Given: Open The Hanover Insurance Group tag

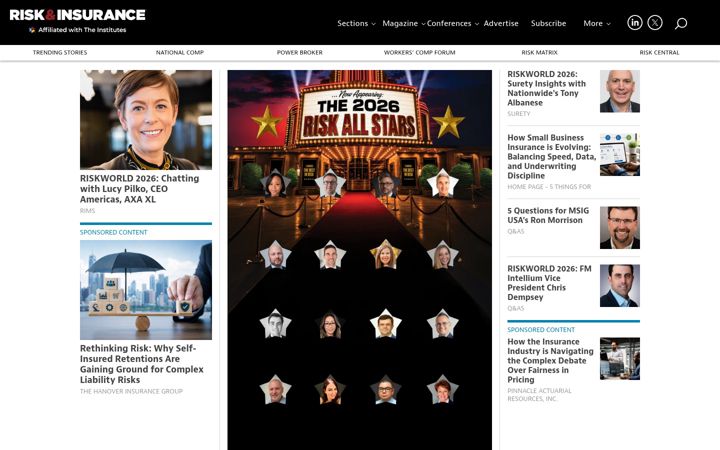Looking at the screenshot, I should pyautogui.click(x=131, y=391).
